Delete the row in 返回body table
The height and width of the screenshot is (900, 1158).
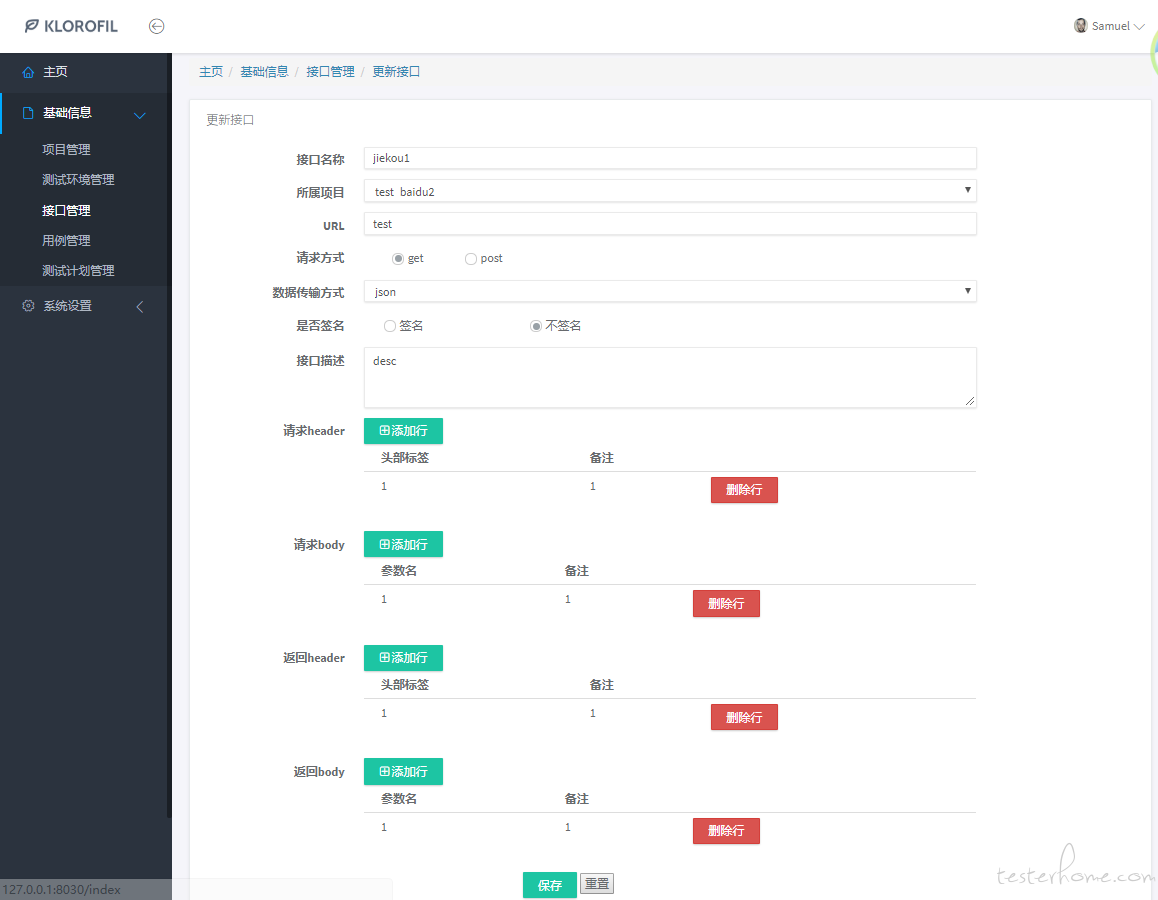726,831
